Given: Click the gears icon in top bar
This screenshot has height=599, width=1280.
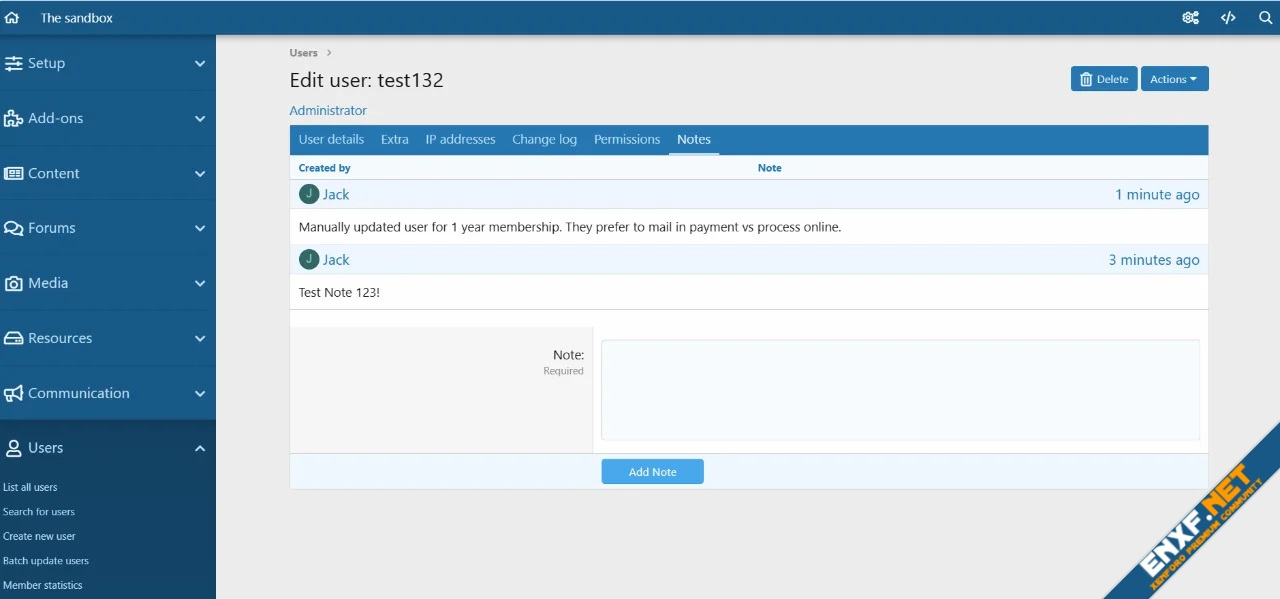Looking at the screenshot, I should (1190, 18).
